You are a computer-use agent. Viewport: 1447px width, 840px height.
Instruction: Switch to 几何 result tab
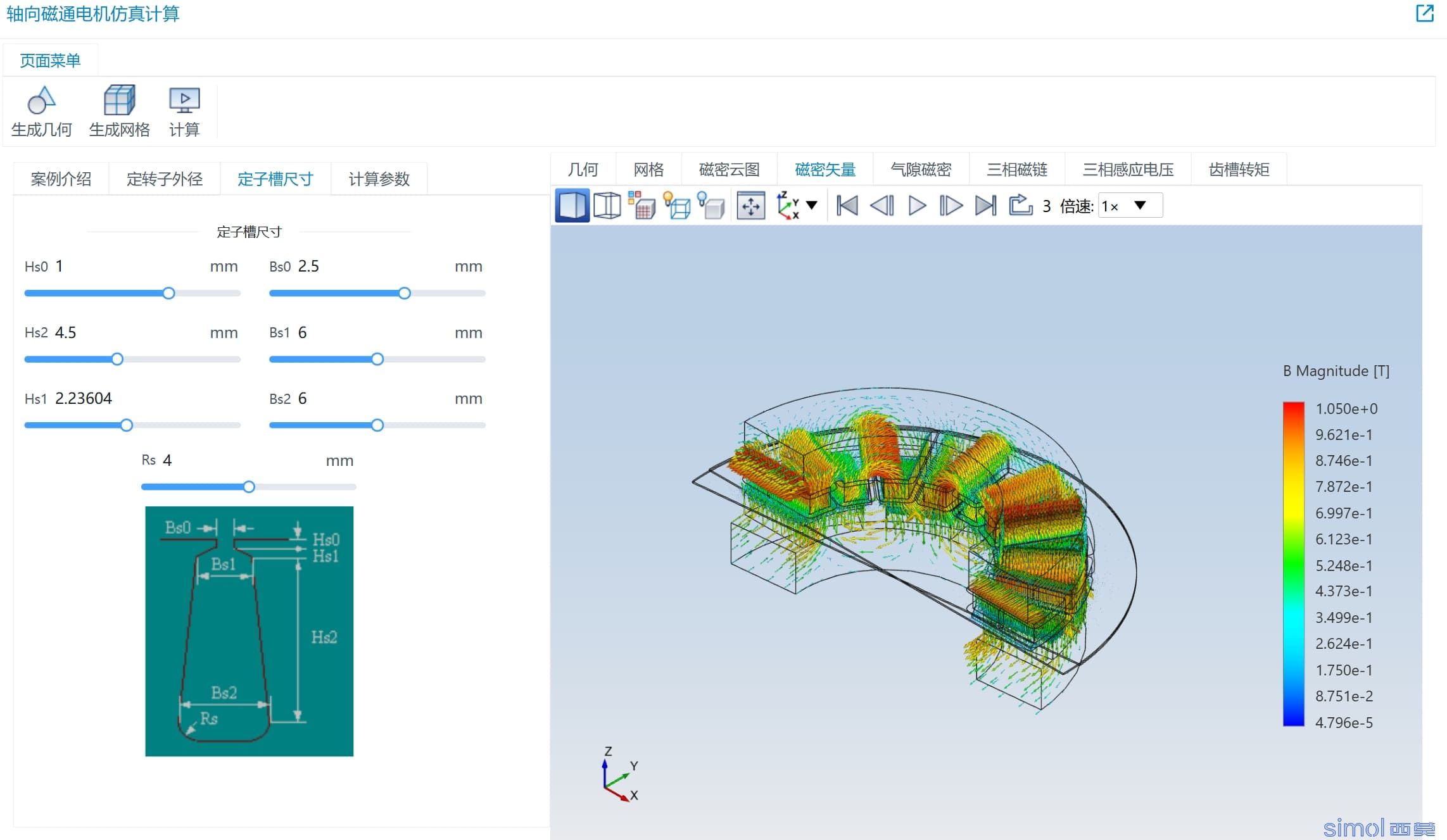tap(583, 169)
